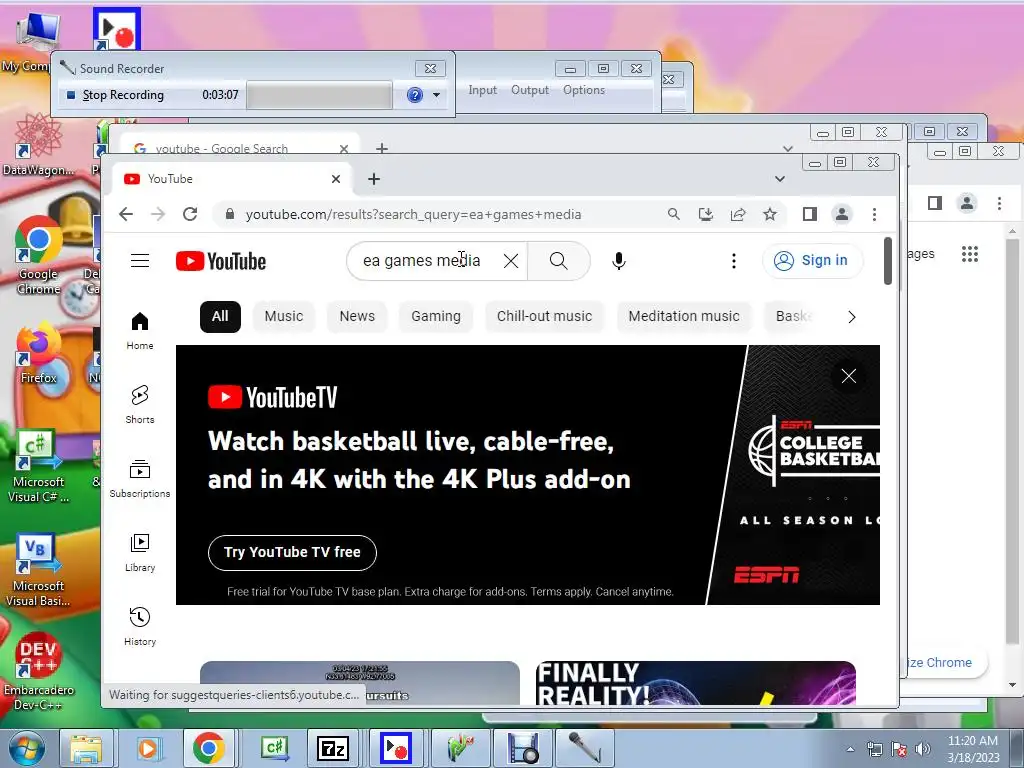Close the YouTube browser tab

[x=336, y=179]
